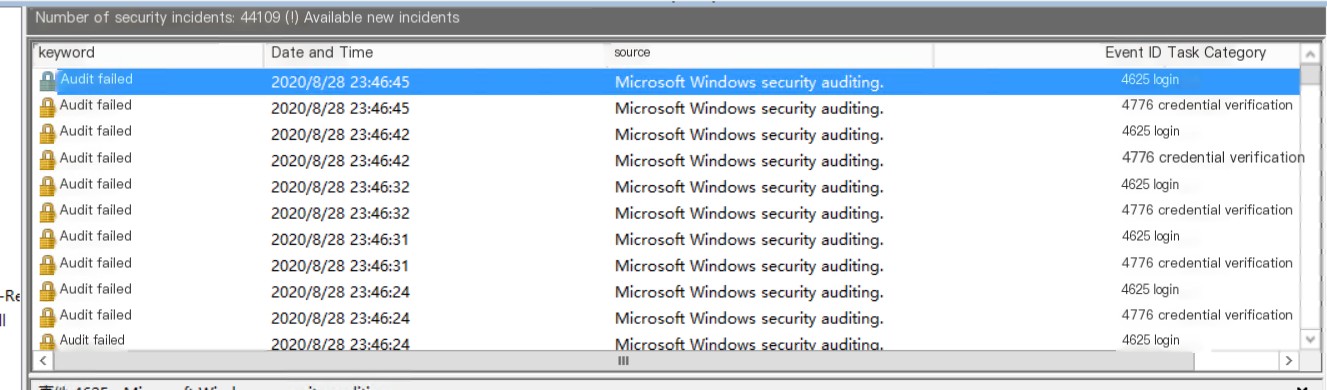The height and width of the screenshot is (390, 1327).
Task: Click the lock icon of the 23:46:45 4776 row
Action: [47, 107]
